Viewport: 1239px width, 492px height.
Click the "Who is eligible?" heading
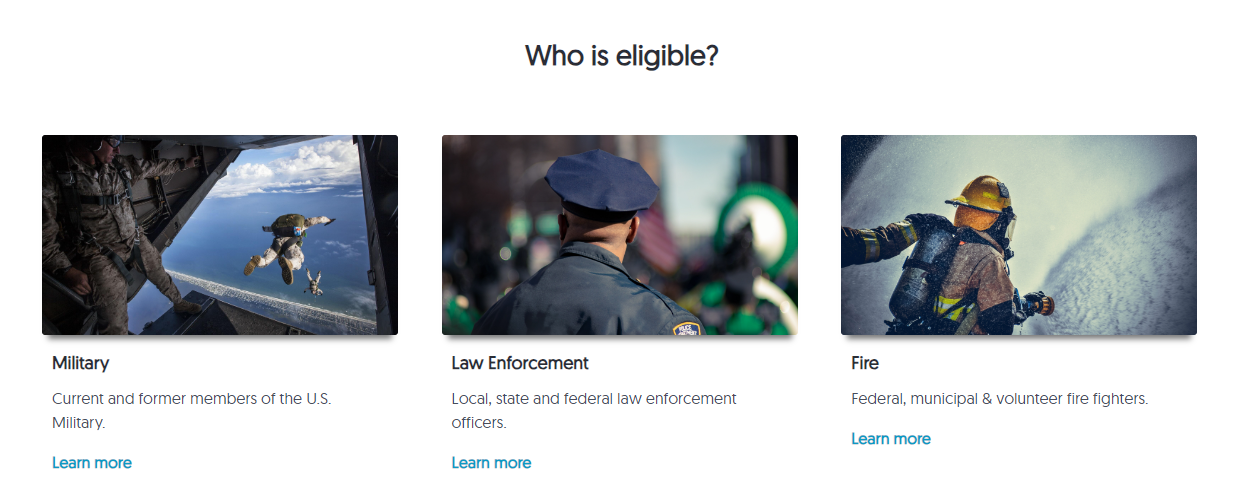click(621, 56)
